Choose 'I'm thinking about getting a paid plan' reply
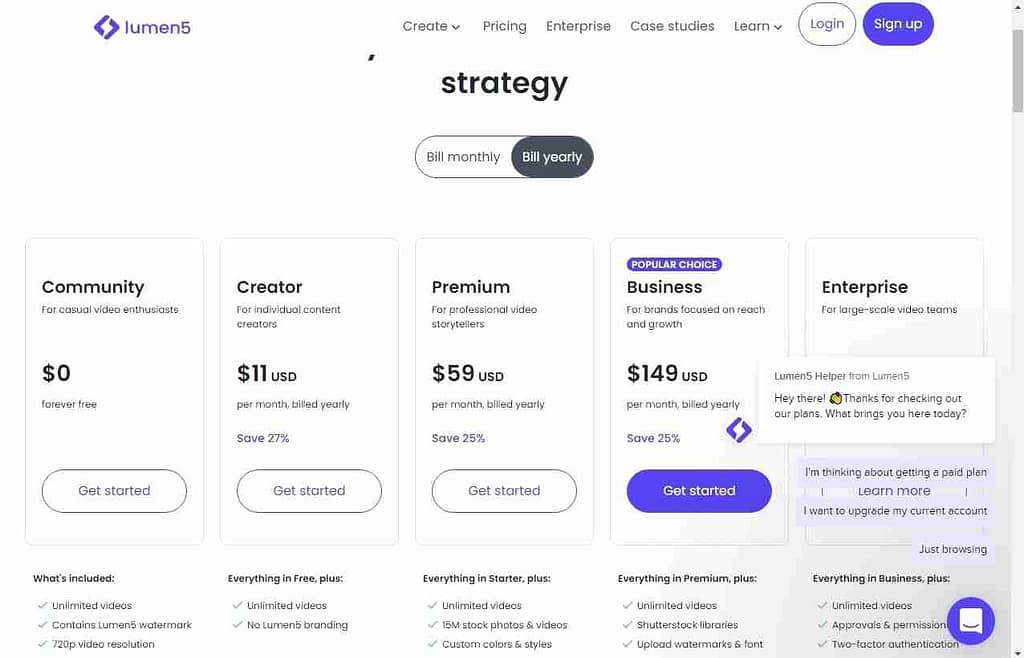 click(895, 471)
